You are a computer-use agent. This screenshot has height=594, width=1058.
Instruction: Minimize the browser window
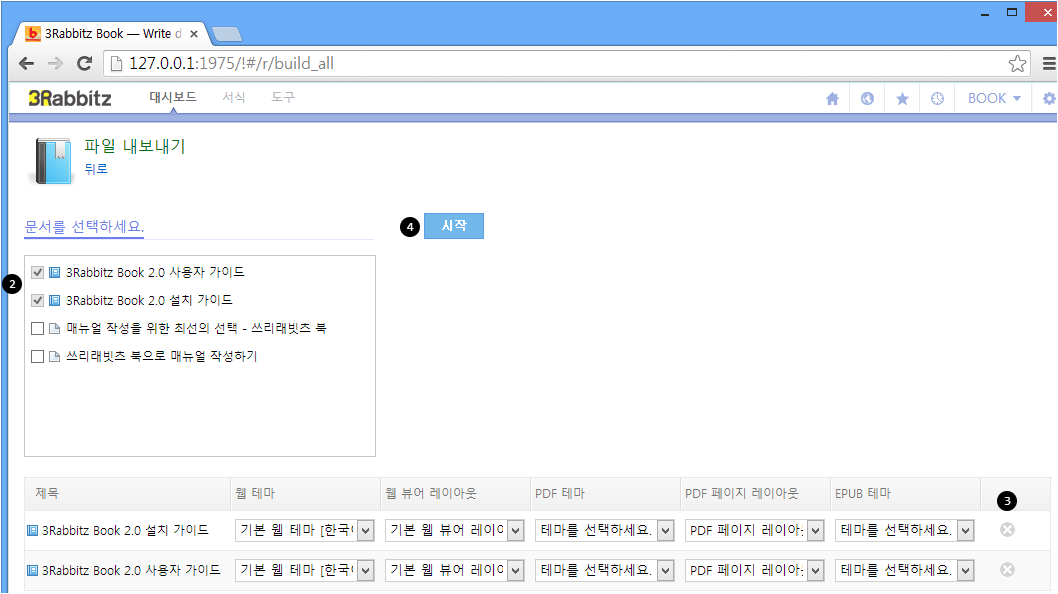click(x=985, y=13)
